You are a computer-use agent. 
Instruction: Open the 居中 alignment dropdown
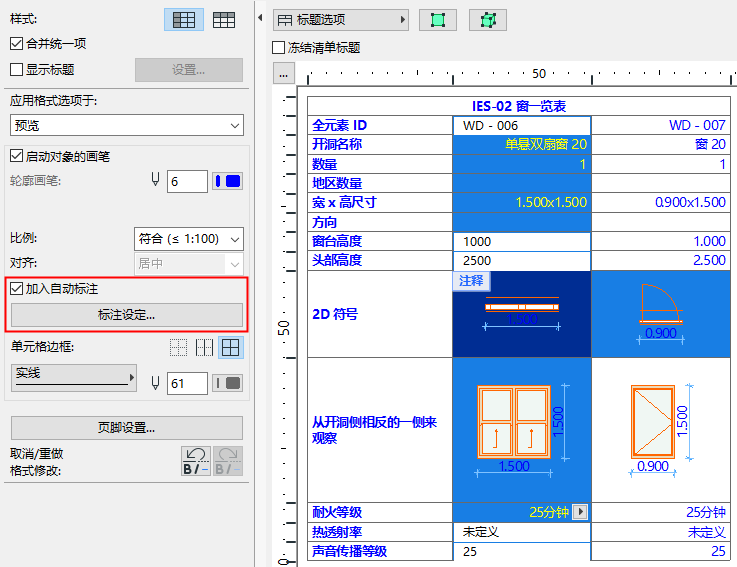[188, 263]
